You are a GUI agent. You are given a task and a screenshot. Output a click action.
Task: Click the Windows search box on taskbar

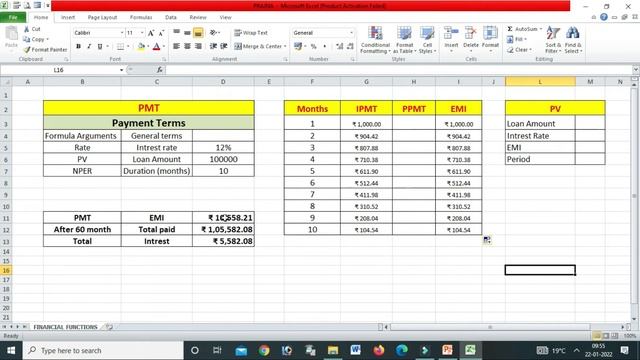click(x=103, y=350)
